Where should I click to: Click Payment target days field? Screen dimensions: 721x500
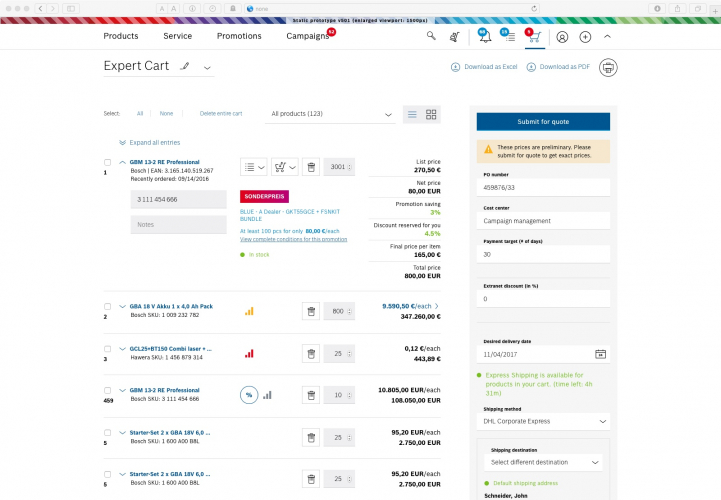[543, 254]
